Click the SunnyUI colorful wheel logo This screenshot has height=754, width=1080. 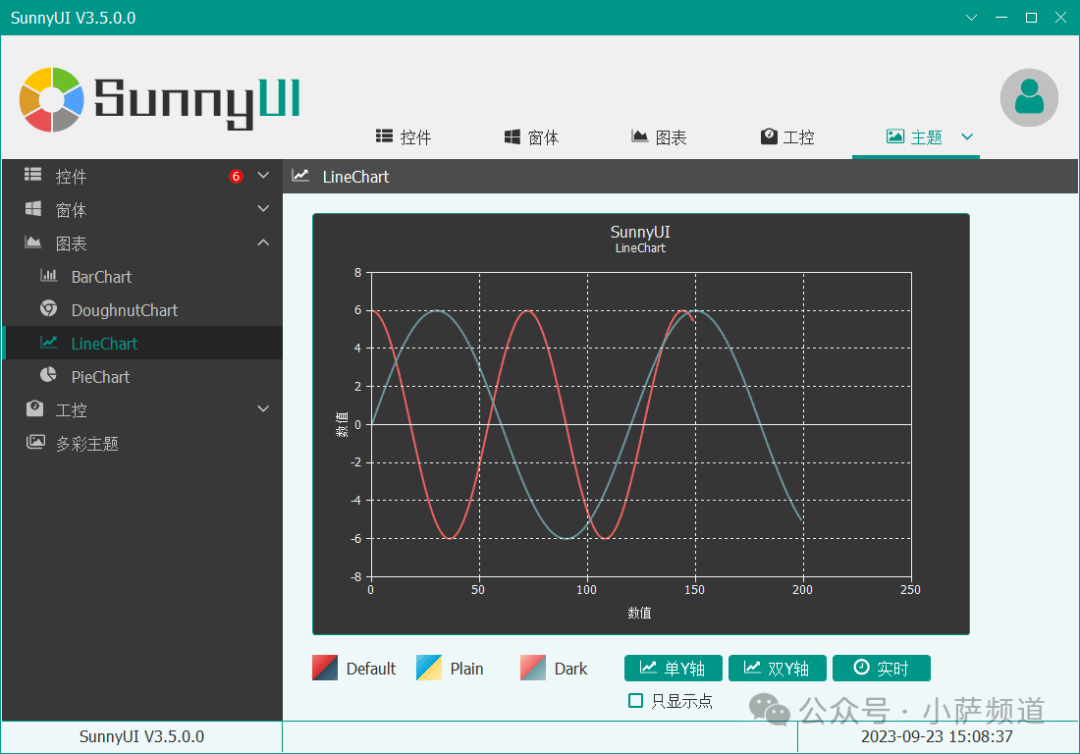(51, 100)
